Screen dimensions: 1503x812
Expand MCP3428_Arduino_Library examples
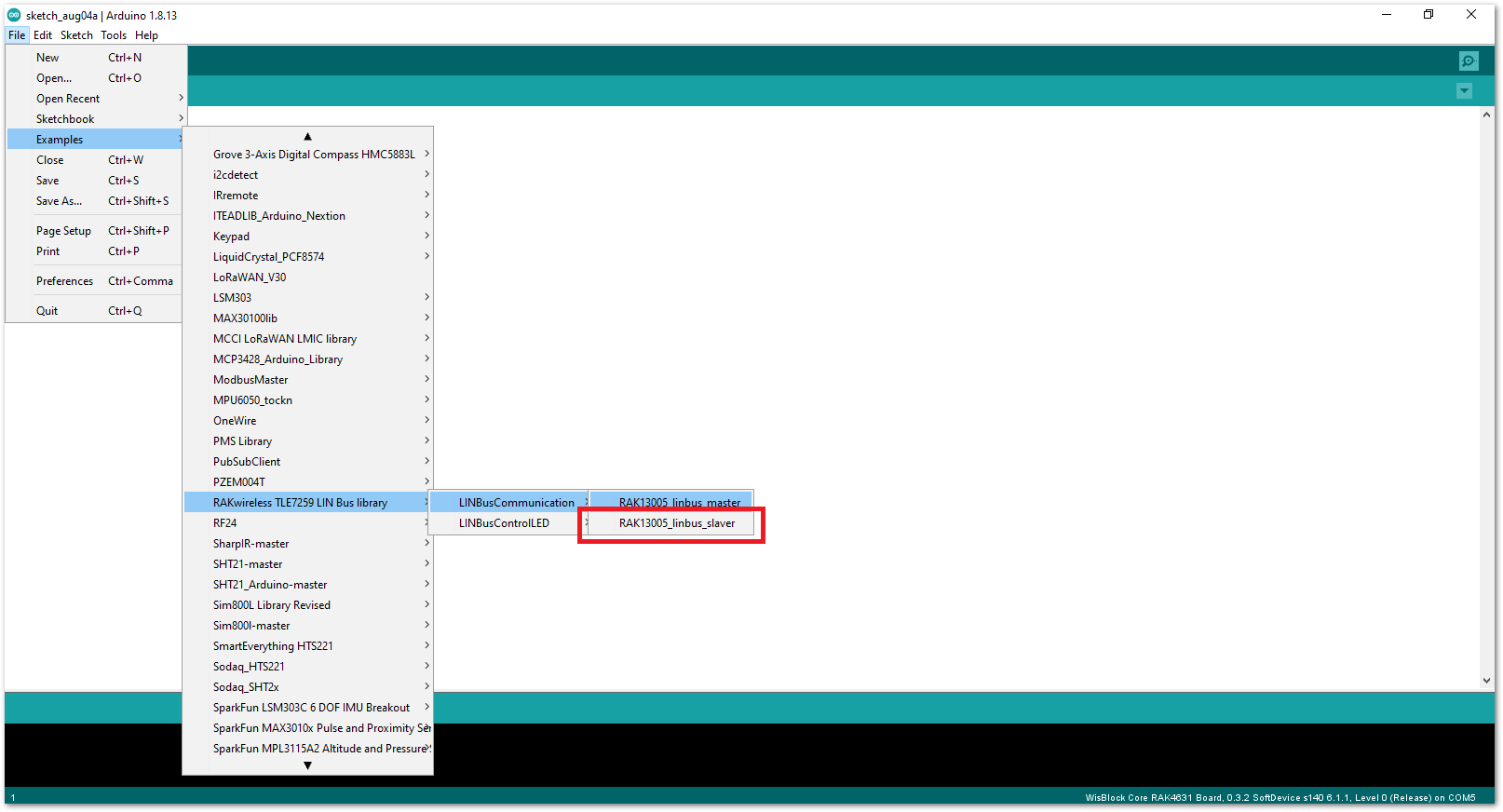pyautogui.click(x=308, y=359)
